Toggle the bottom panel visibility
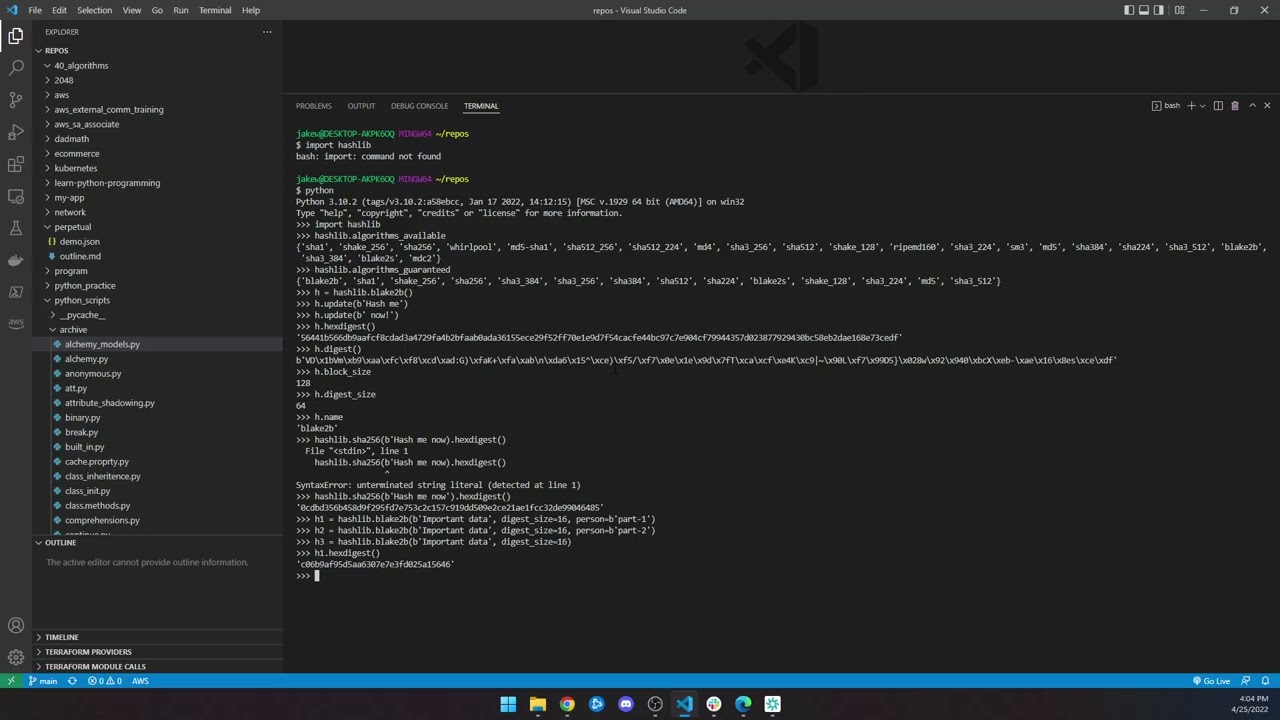The image size is (1280, 720). coord(1144,10)
